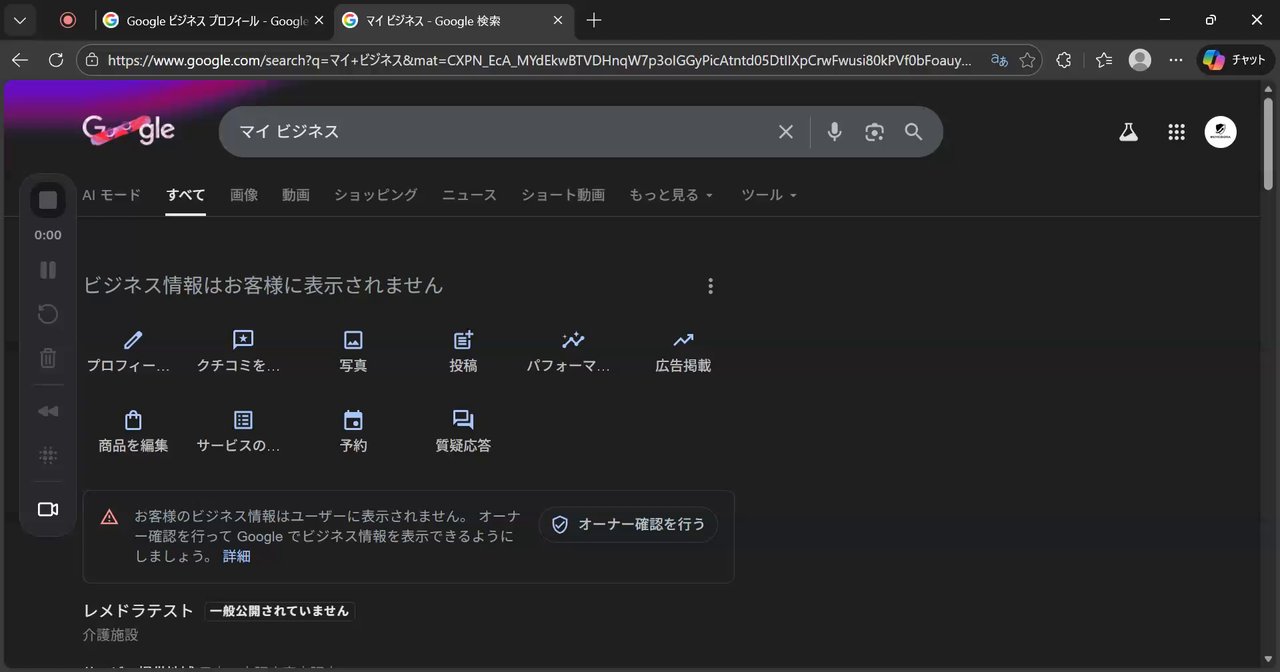This screenshot has width=1280, height=672.
Task: Click the browser address bar URL
Action: [539, 60]
